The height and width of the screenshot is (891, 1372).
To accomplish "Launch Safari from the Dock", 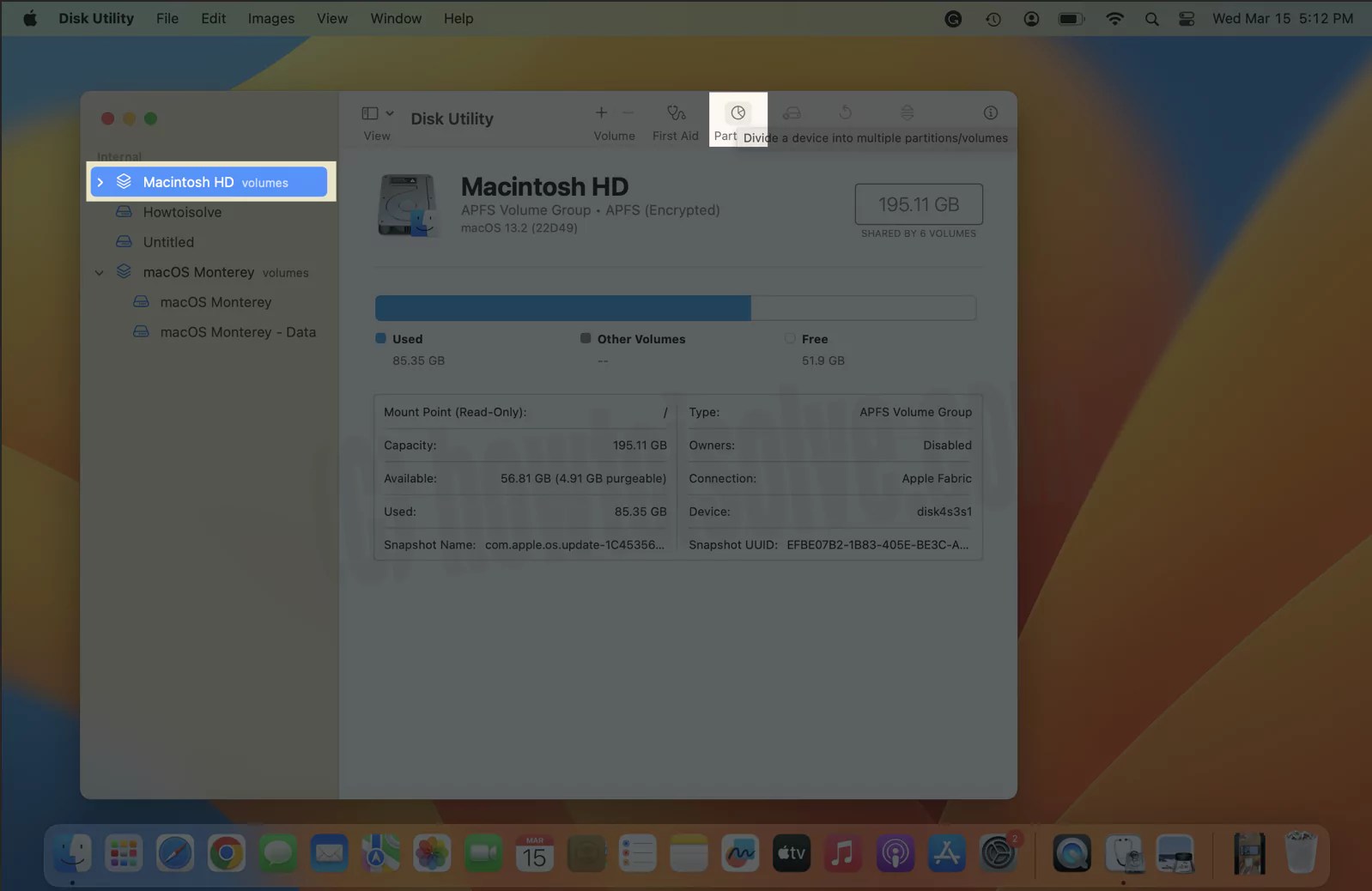I will (175, 853).
